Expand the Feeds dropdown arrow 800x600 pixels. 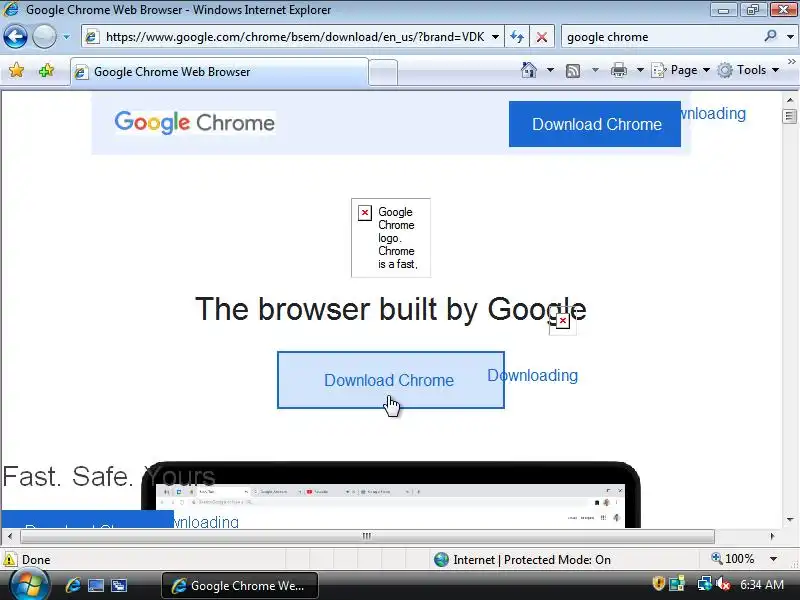(x=595, y=70)
